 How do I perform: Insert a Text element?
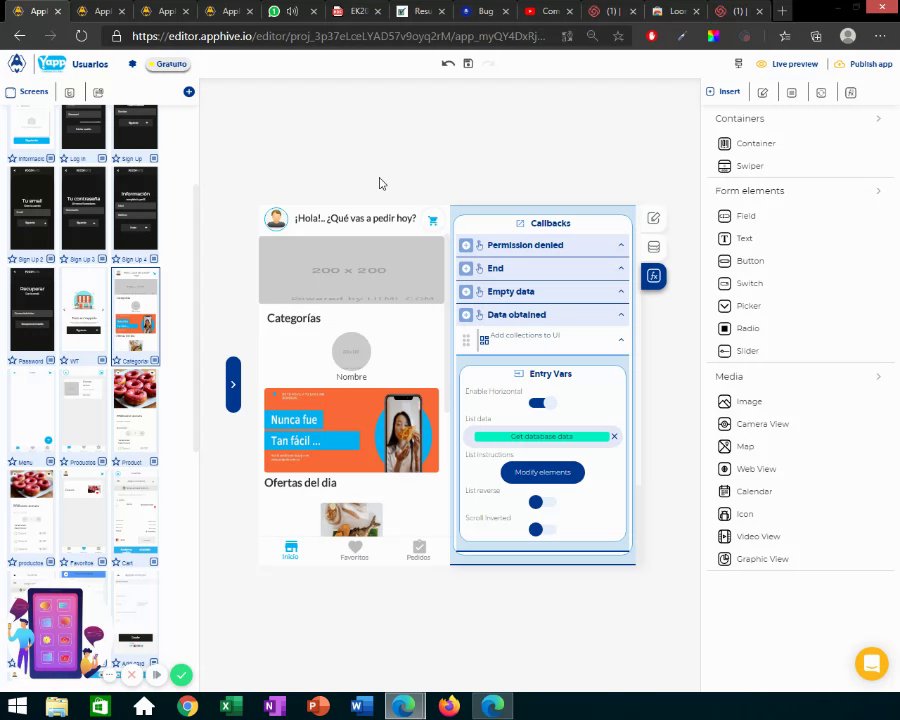point(724,238)
